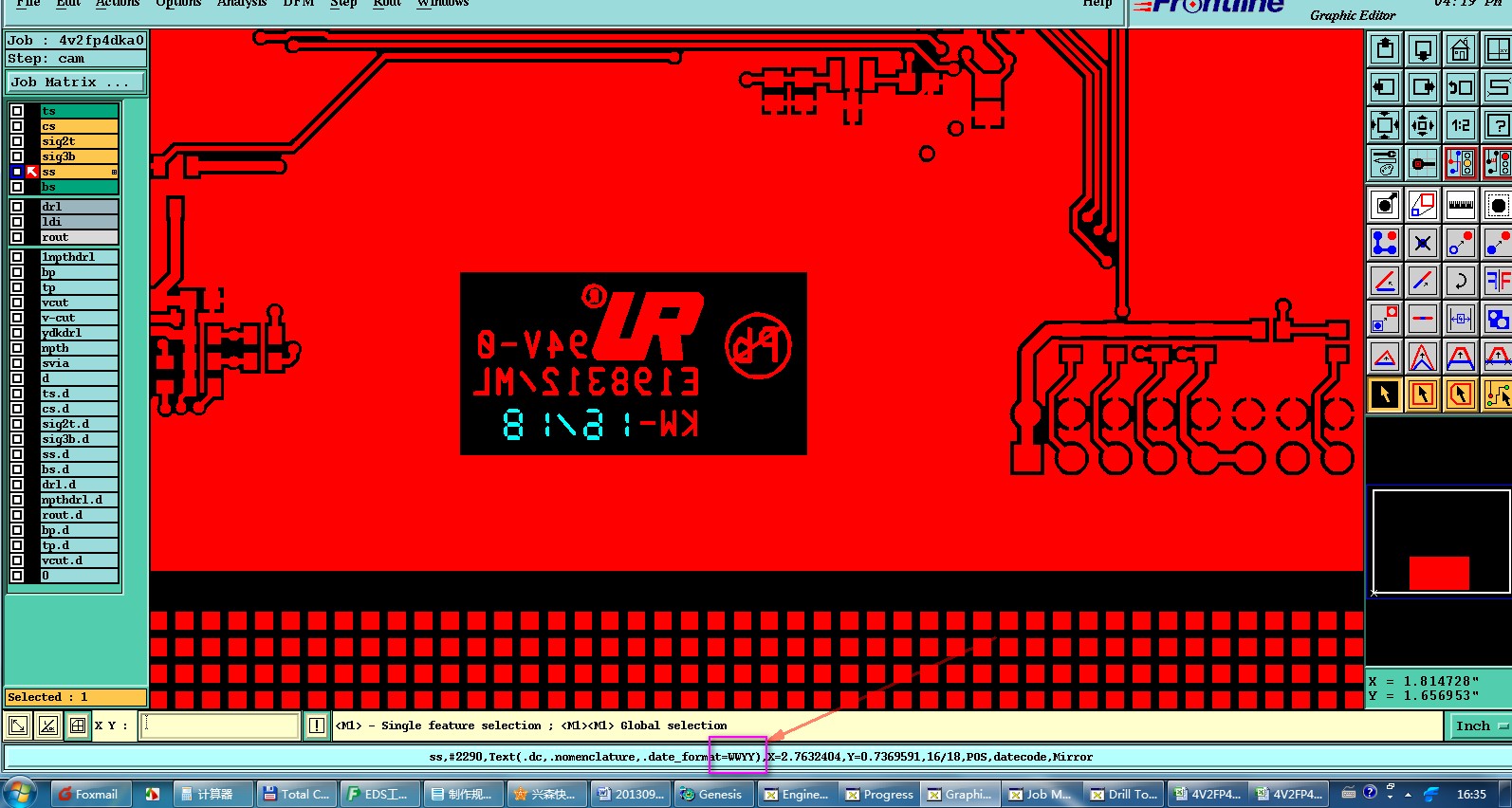Select the ruler measurement icon
The image size is (1512, 808).
click(x=1461, y=205)
